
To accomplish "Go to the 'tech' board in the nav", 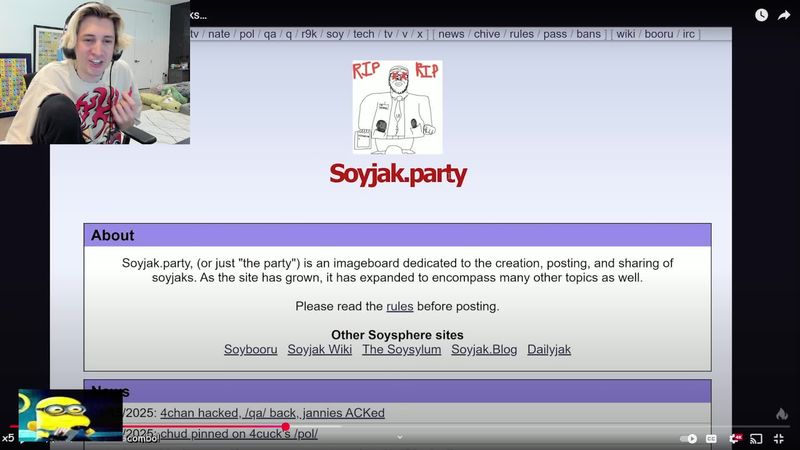I will (364, 34).
